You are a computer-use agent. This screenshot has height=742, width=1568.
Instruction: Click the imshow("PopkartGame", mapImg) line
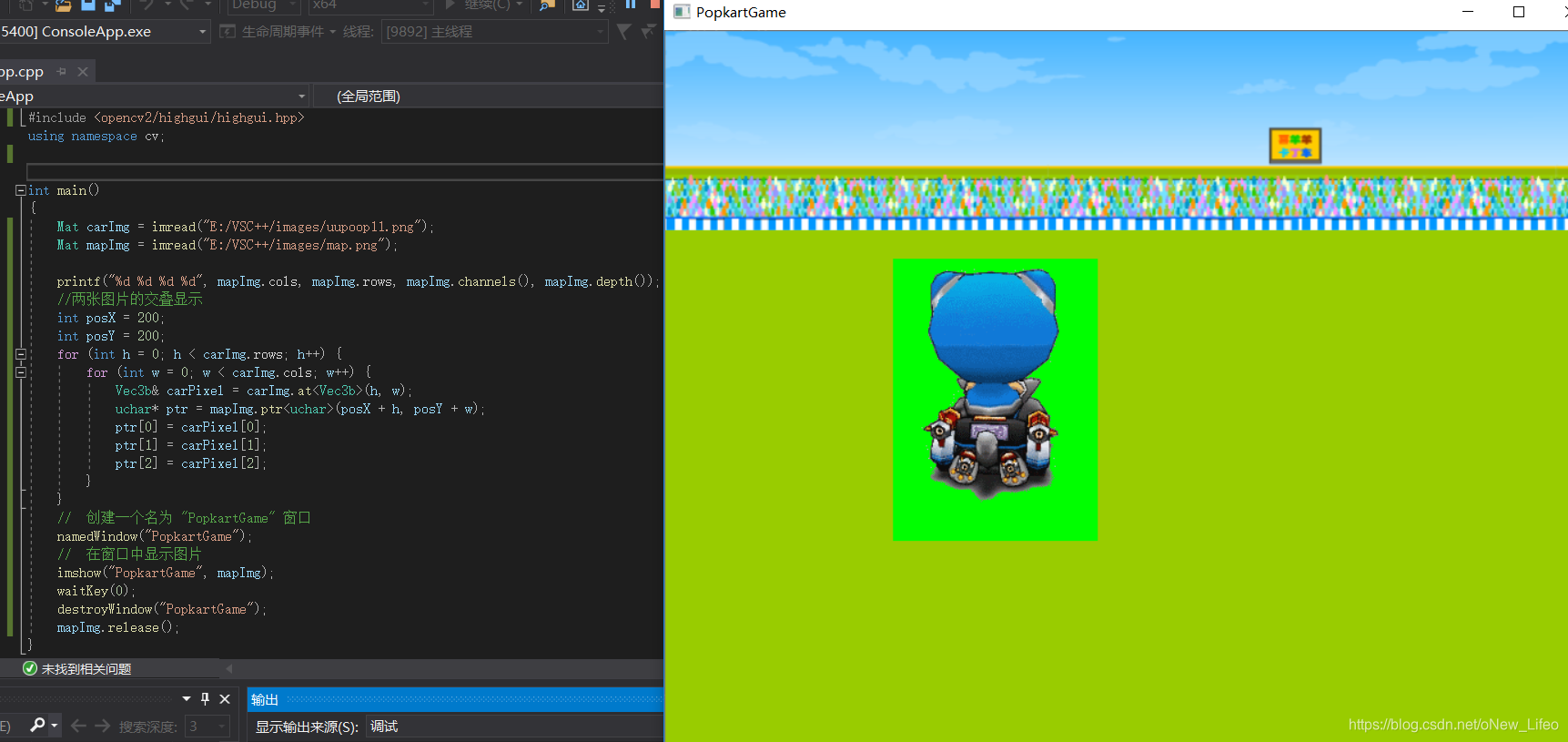165,573
